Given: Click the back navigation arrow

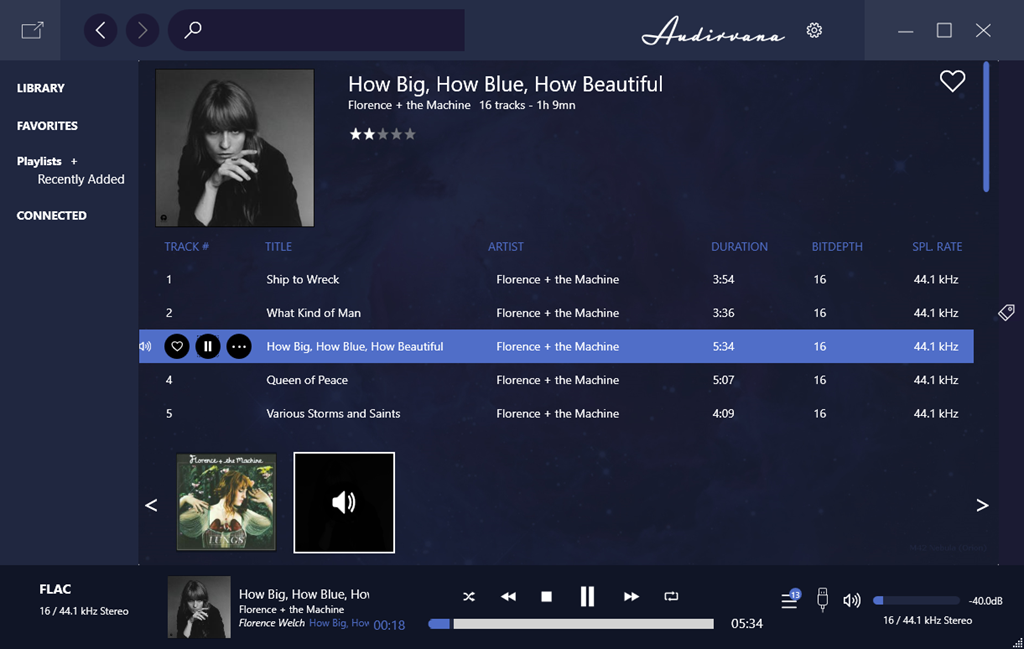Looking at the screenshot, I should (x=100, y=31).
